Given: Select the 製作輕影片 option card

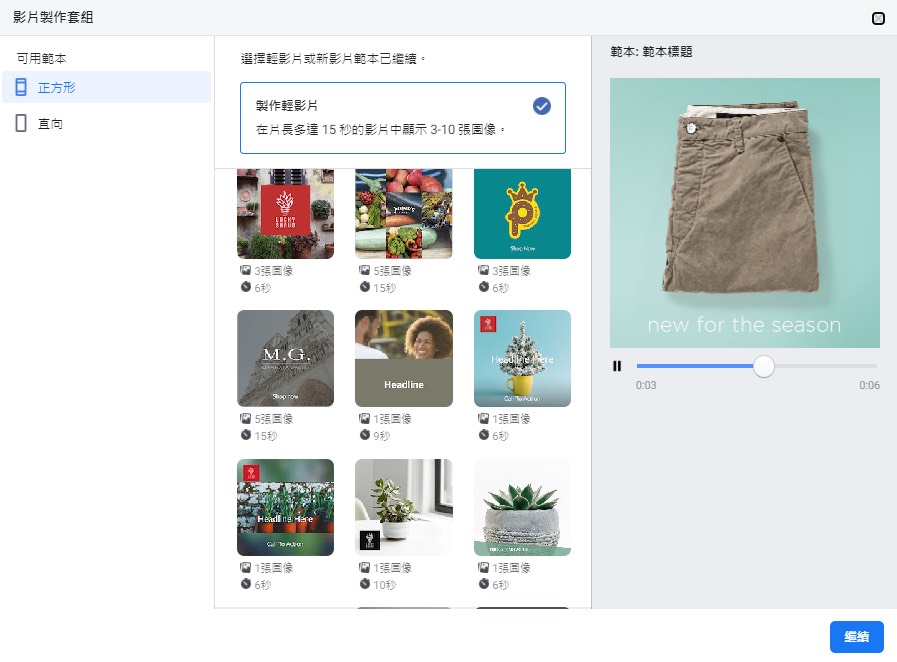Looking at the screenshot, I should [390, 117].
